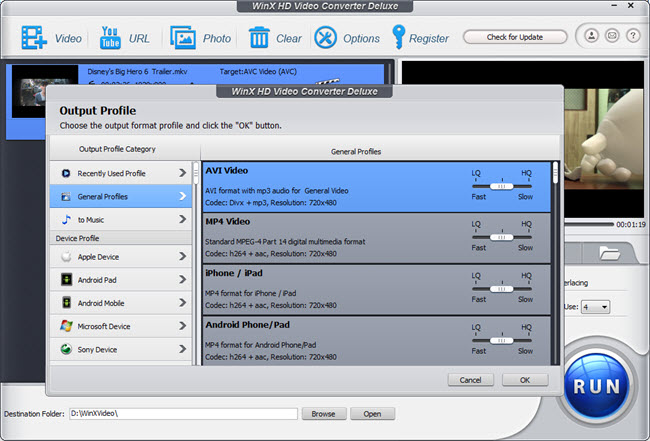Open the YouTube URL icon

click(x=110, y=38)
